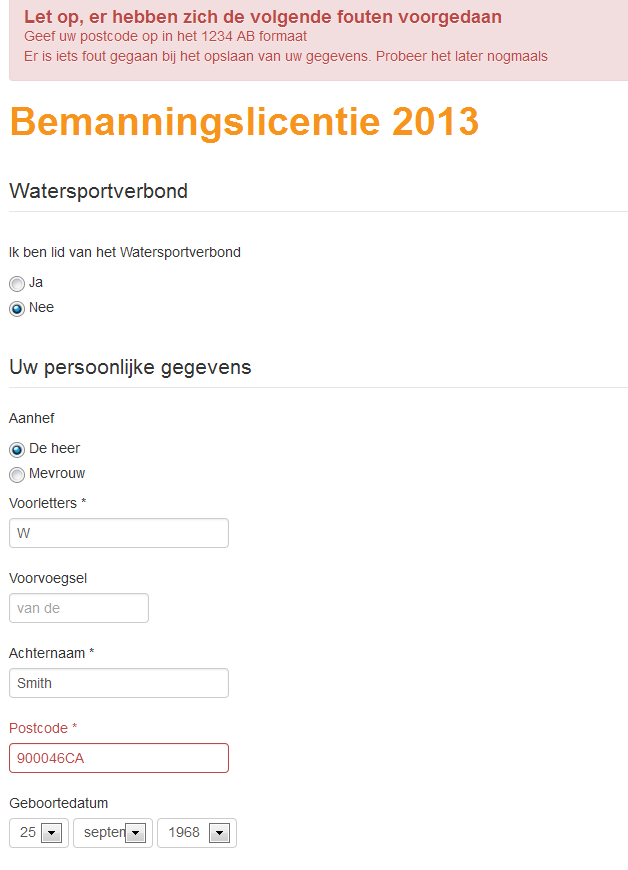Click the red-bordered Postcode input field
This screenshot has height=870, width=628.
pos(118,758)
